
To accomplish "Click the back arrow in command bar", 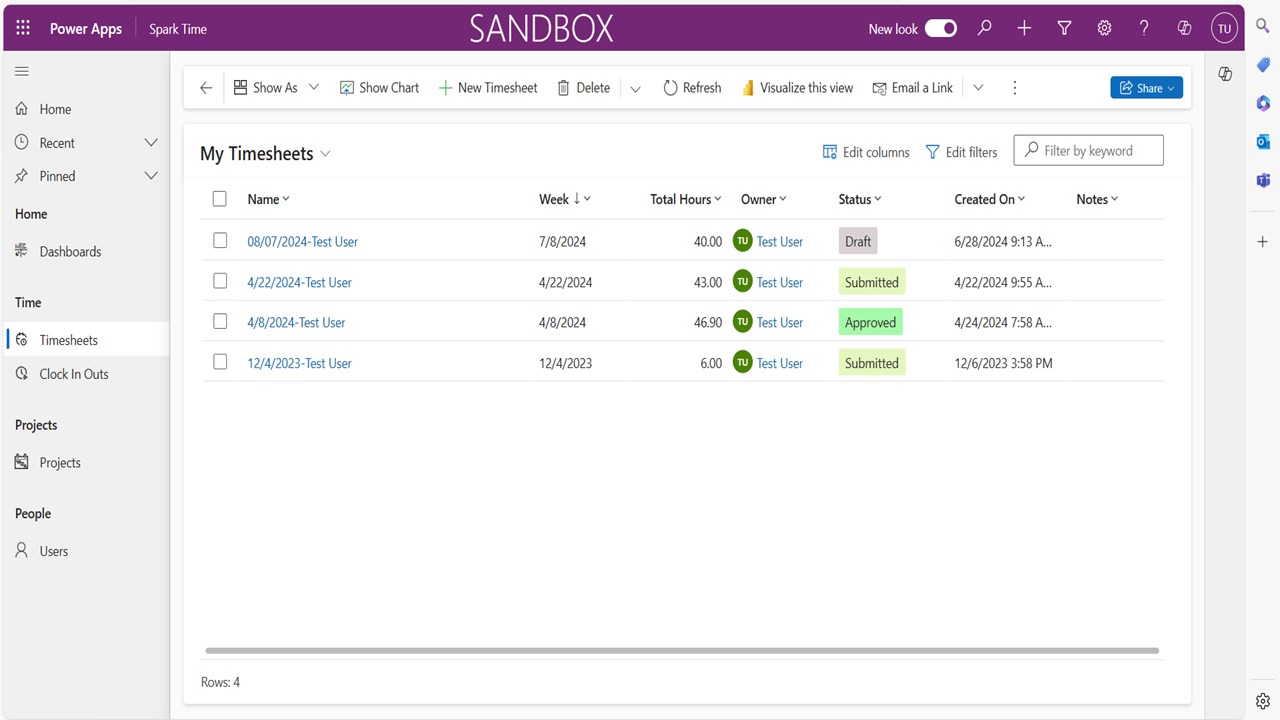I will point(206,88).
